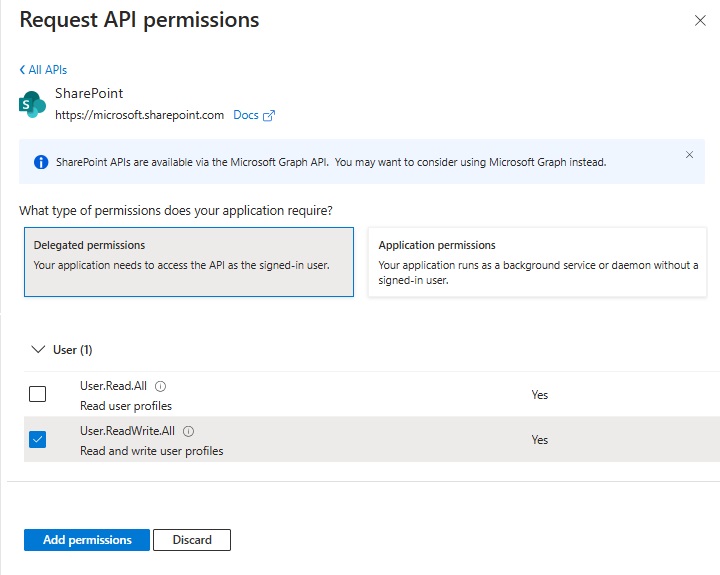Click the Discard button
Screen dimensions: 720x575
coord(192,540)
